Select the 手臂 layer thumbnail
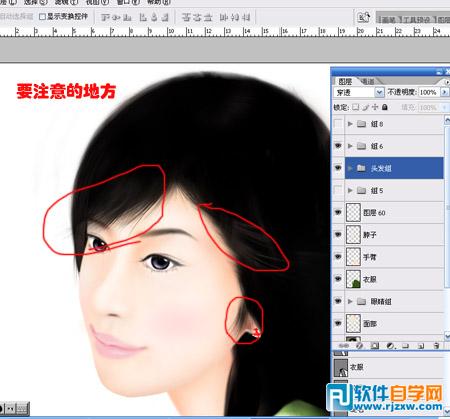Viewport: 450px width, 419px height. pyautogui.click(x=353, y=257)
